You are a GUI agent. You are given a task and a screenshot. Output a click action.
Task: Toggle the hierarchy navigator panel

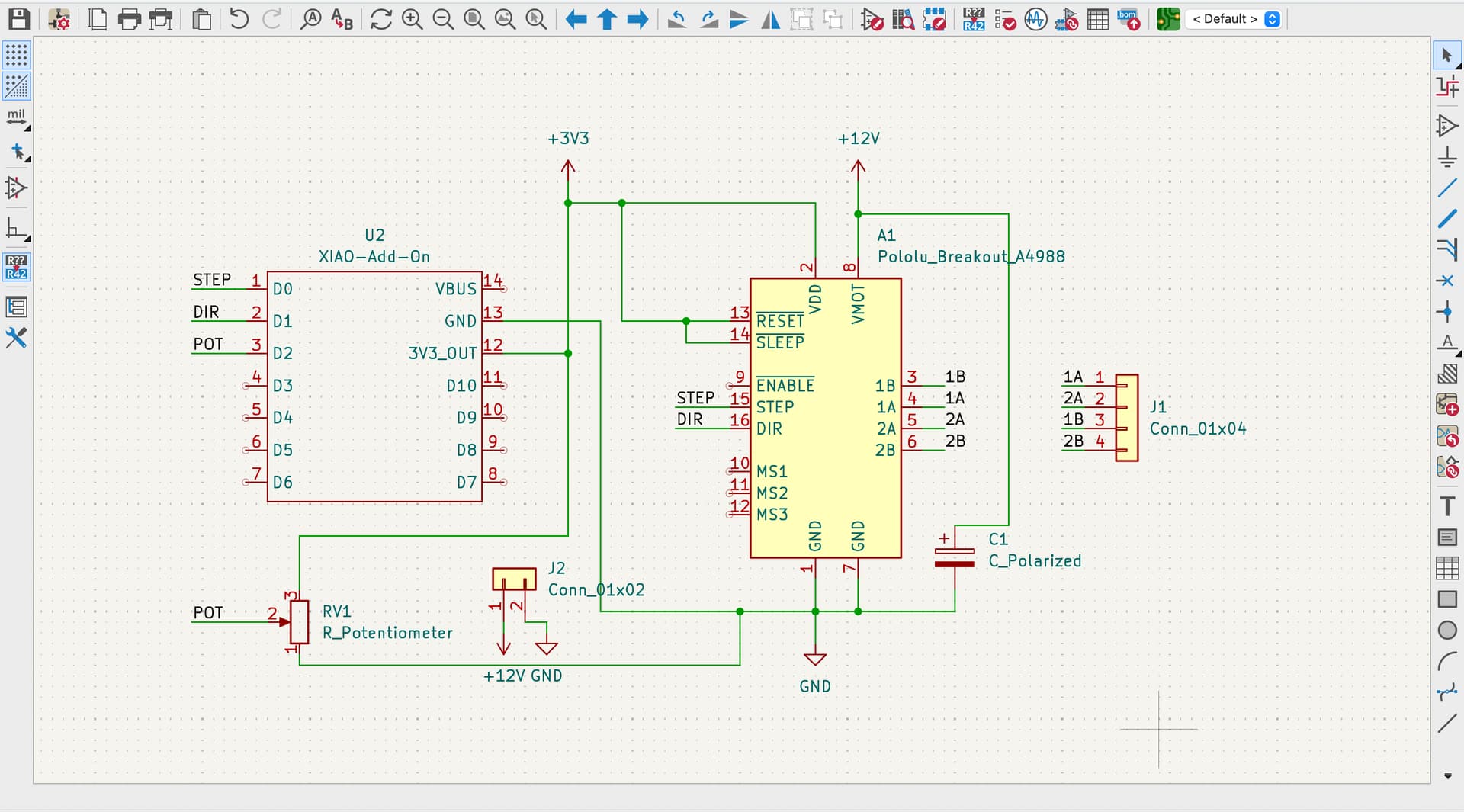point(17,307)
